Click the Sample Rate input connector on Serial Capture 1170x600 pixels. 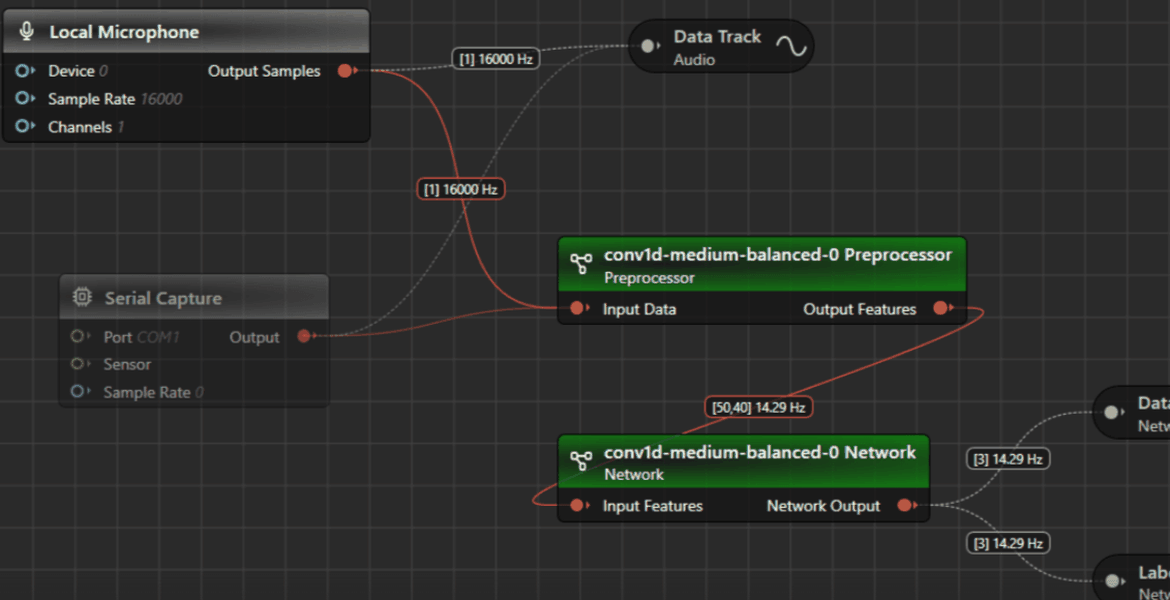79,391
